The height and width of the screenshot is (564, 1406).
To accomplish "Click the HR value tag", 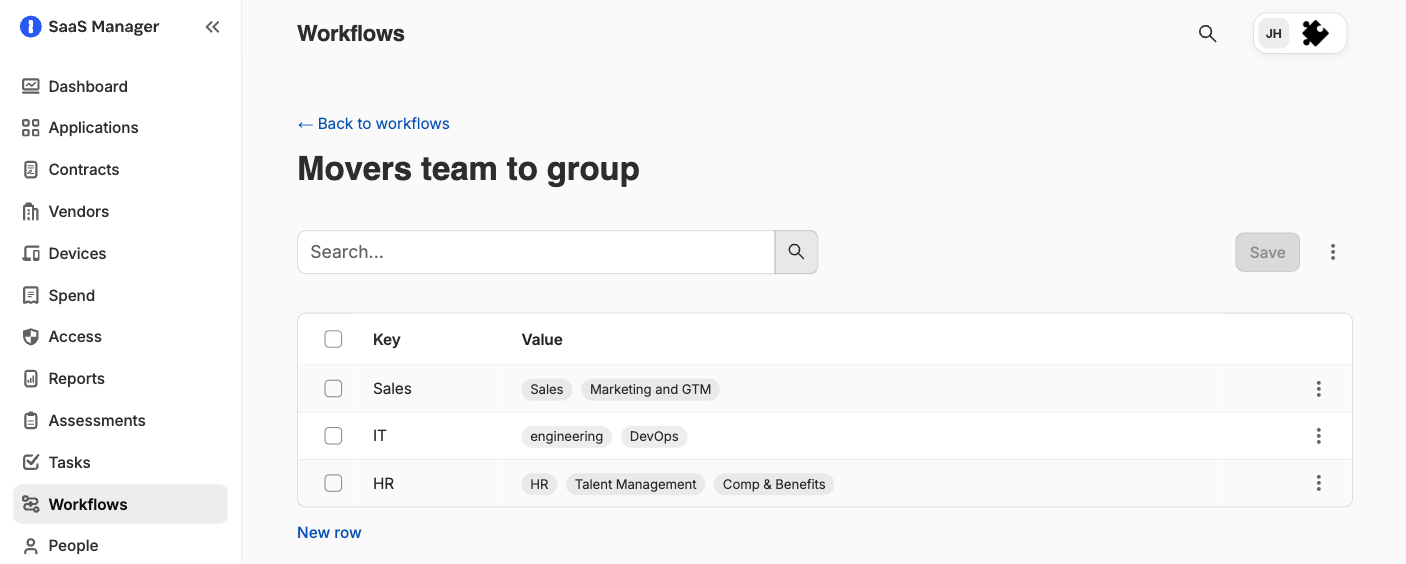I will (539, 484).
